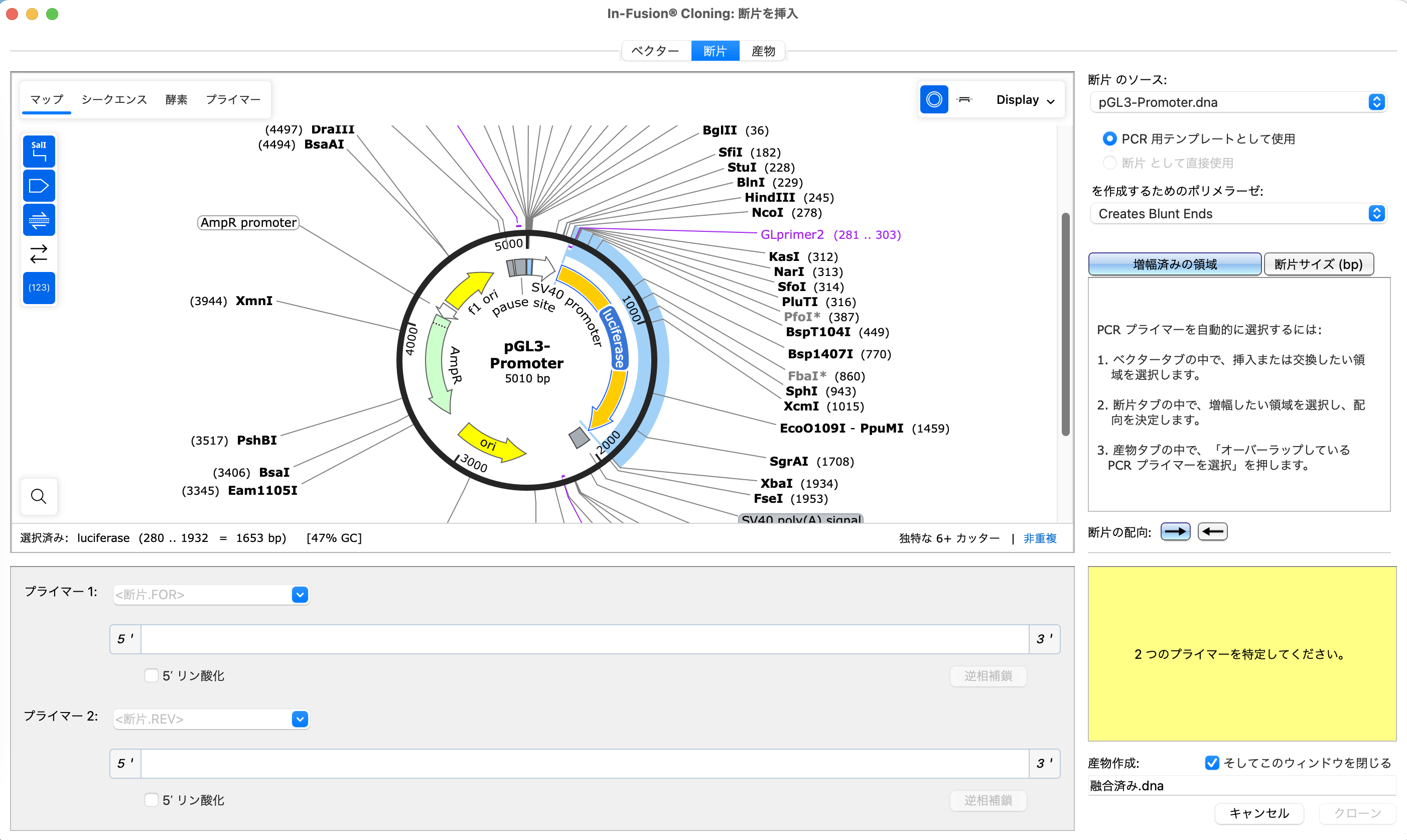Toggle the (123) numbering icon

click(x=39, y=288)
